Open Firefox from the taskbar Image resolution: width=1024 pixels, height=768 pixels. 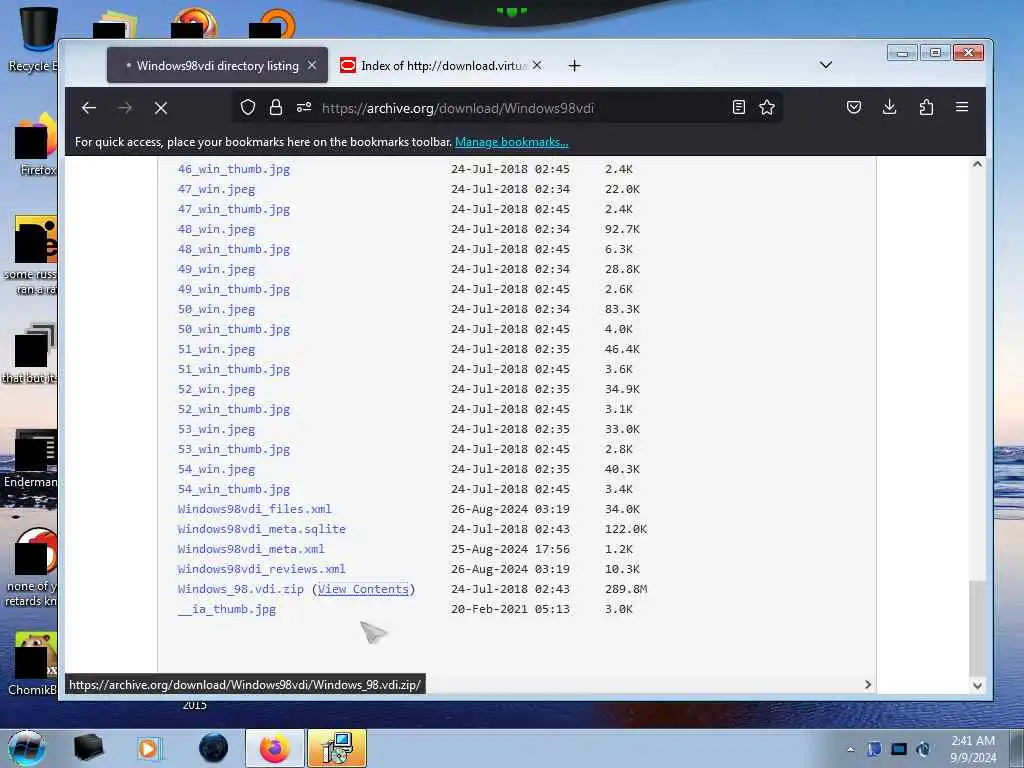tap(275, 748)
